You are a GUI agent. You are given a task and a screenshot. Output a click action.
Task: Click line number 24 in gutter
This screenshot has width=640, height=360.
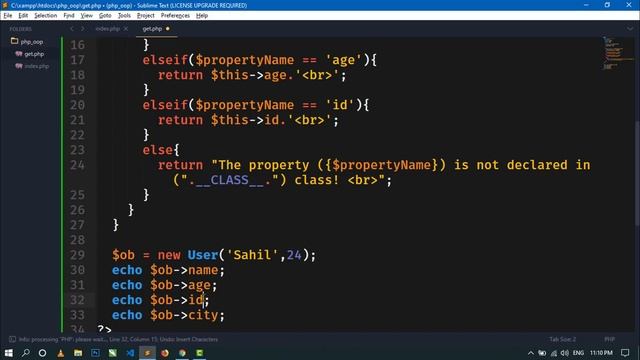click(78, 165)
